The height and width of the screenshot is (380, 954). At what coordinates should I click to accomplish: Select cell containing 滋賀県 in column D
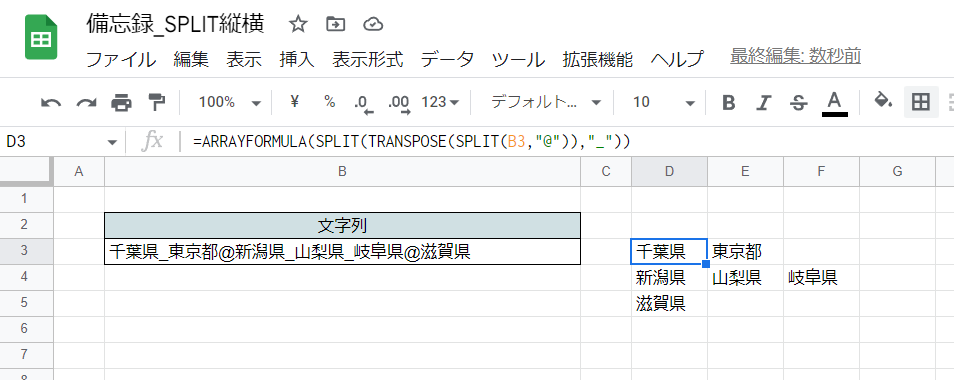point(669,303)
